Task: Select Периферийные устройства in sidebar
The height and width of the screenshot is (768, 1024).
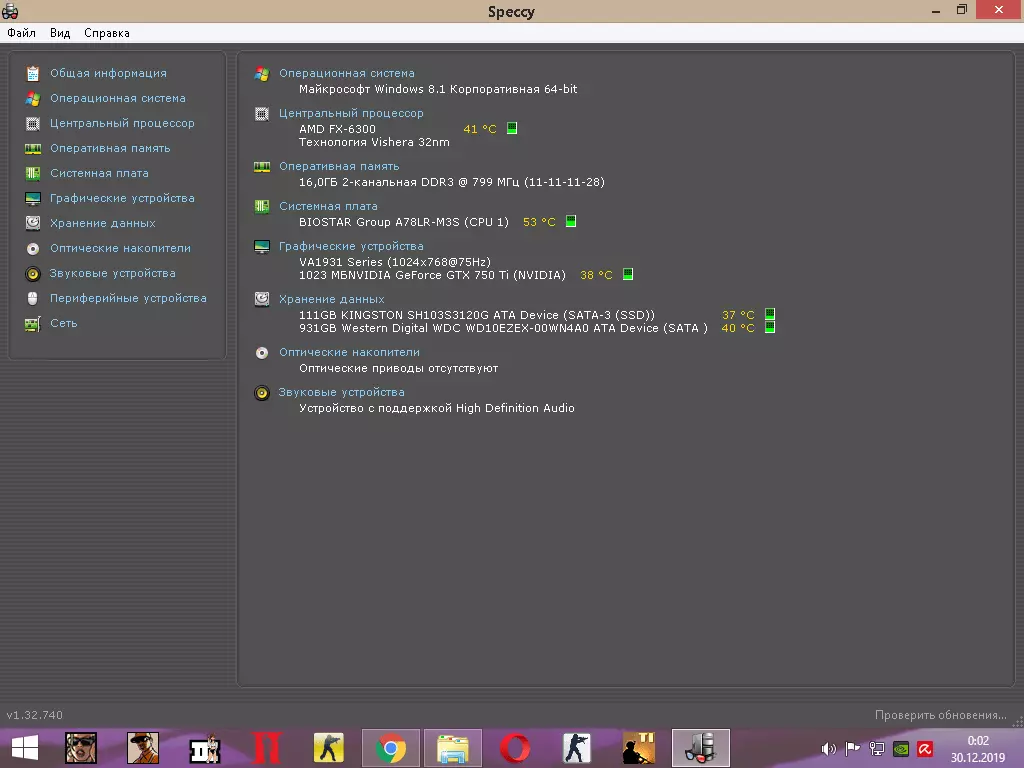Action: coord(128,298)
